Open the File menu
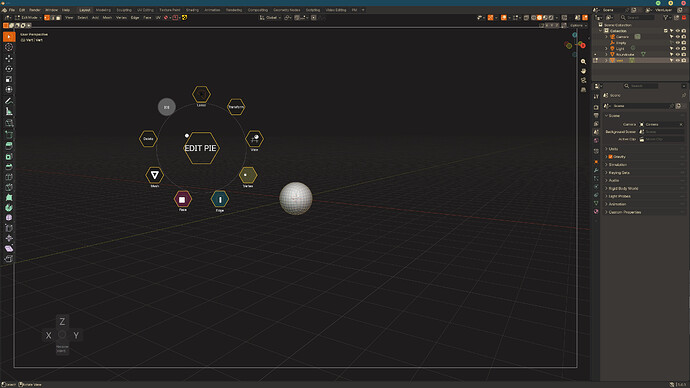Image resolution: width=690 pixels, height=388 pixels. click(12, 10)
